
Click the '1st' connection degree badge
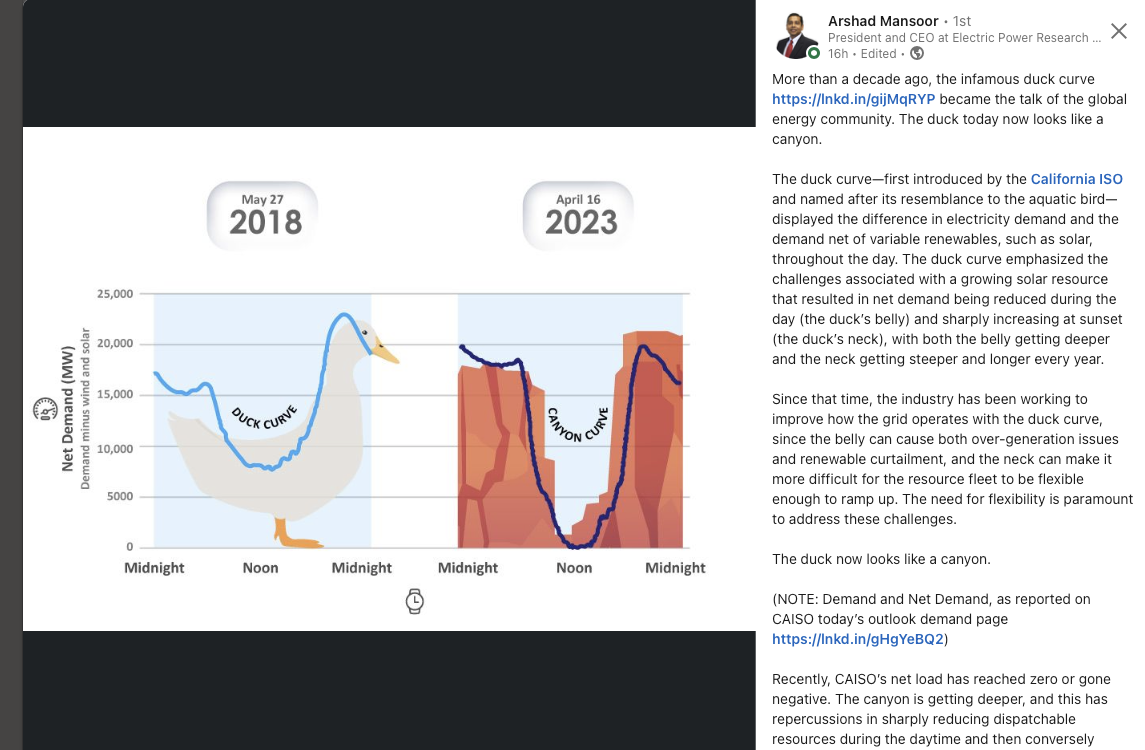click(962, 21)
